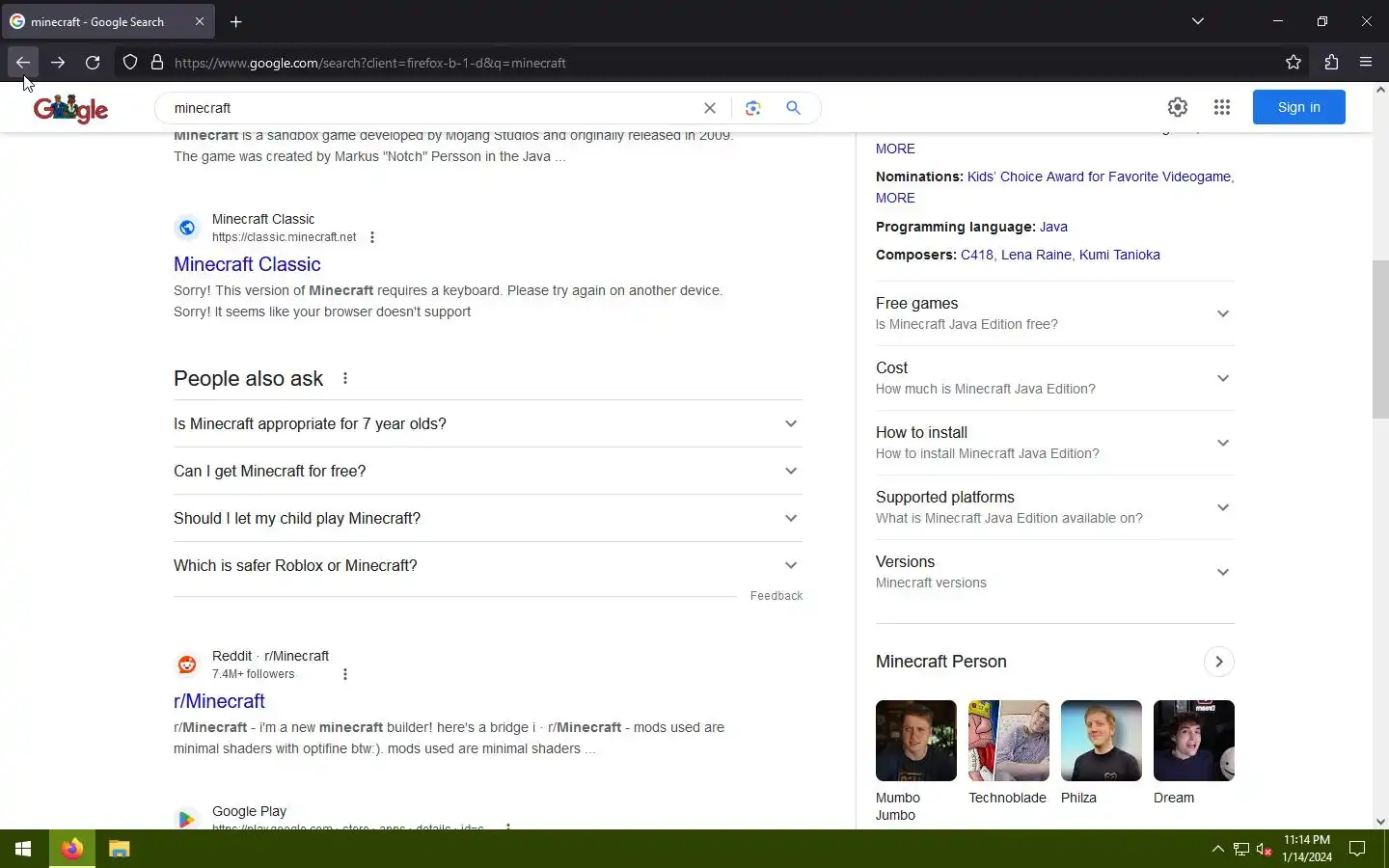This screenshot has height=868, width=1389.
Task: Open the more options dots for Minecraft Classic
Action: tap(372, 237)
